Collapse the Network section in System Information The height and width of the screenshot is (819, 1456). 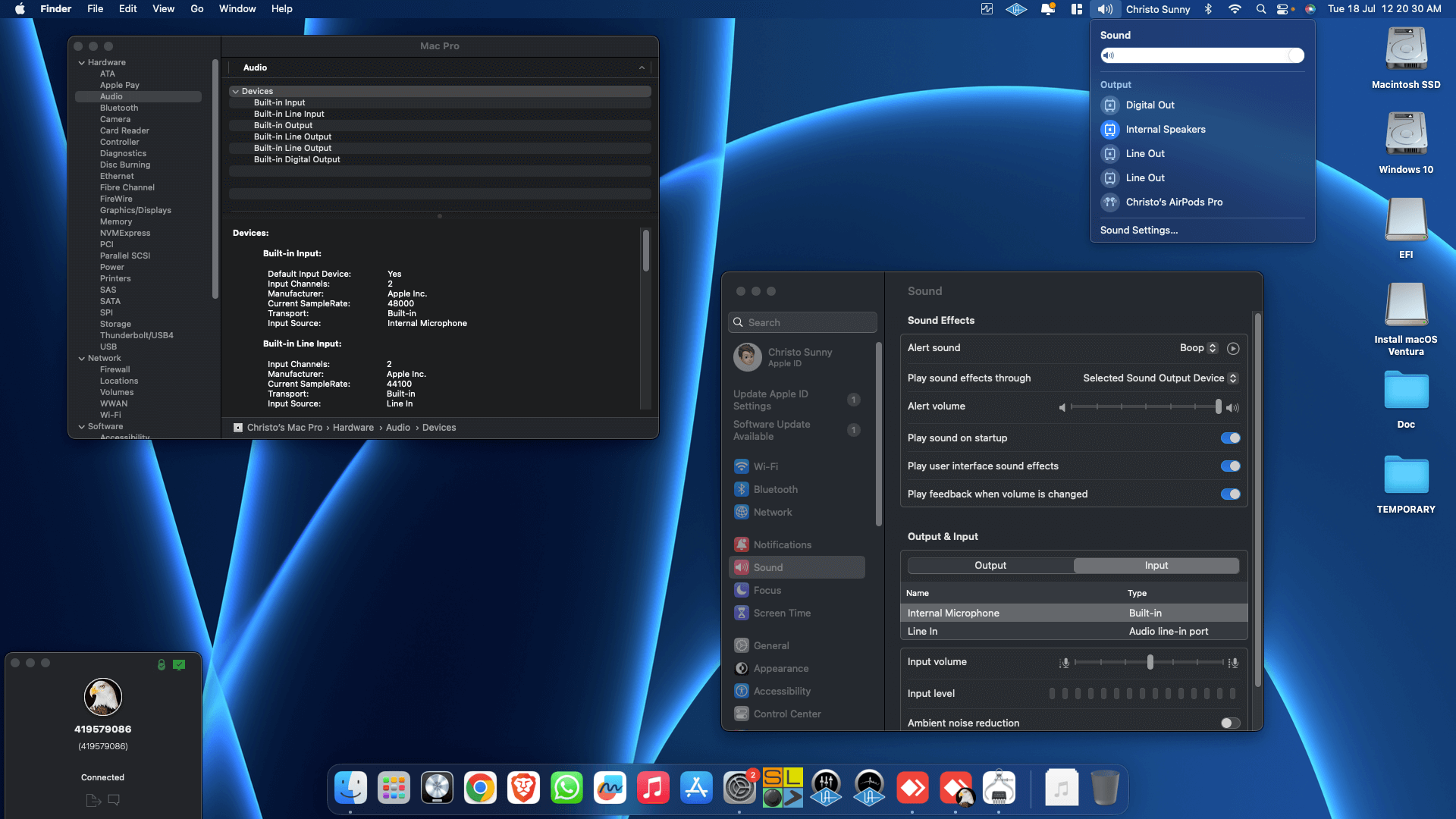tap(82, 359)
